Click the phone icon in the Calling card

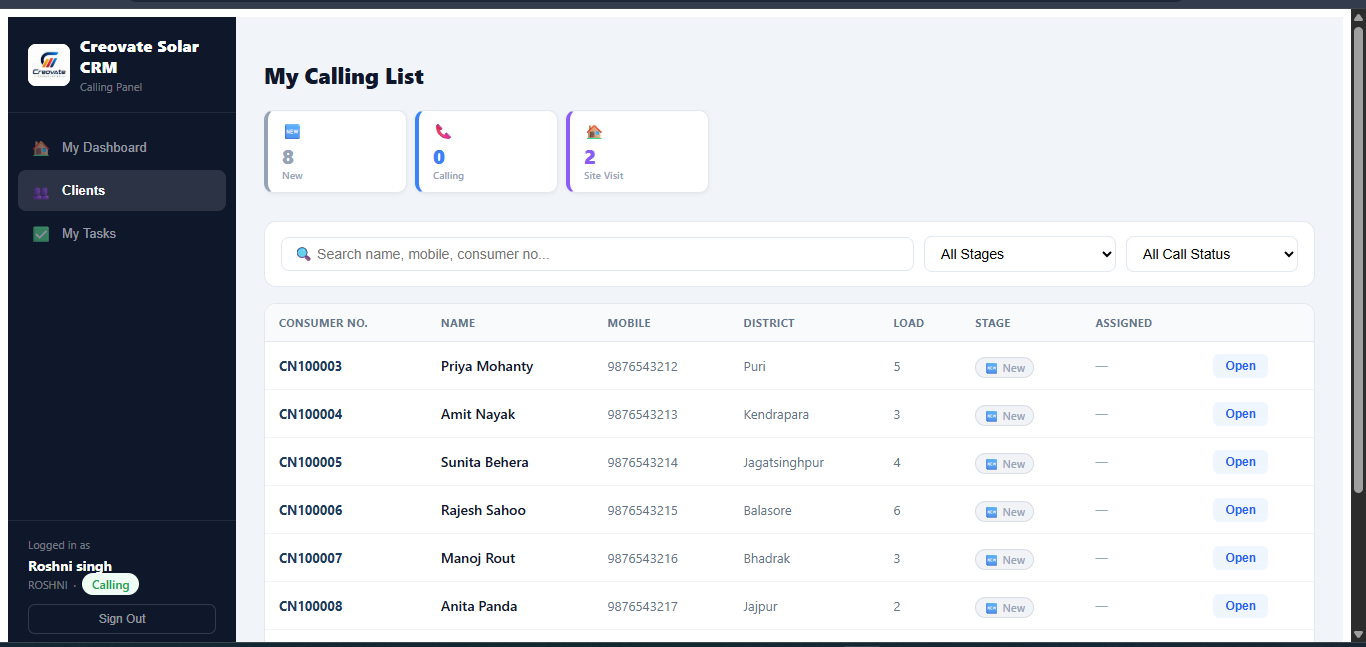443,131
